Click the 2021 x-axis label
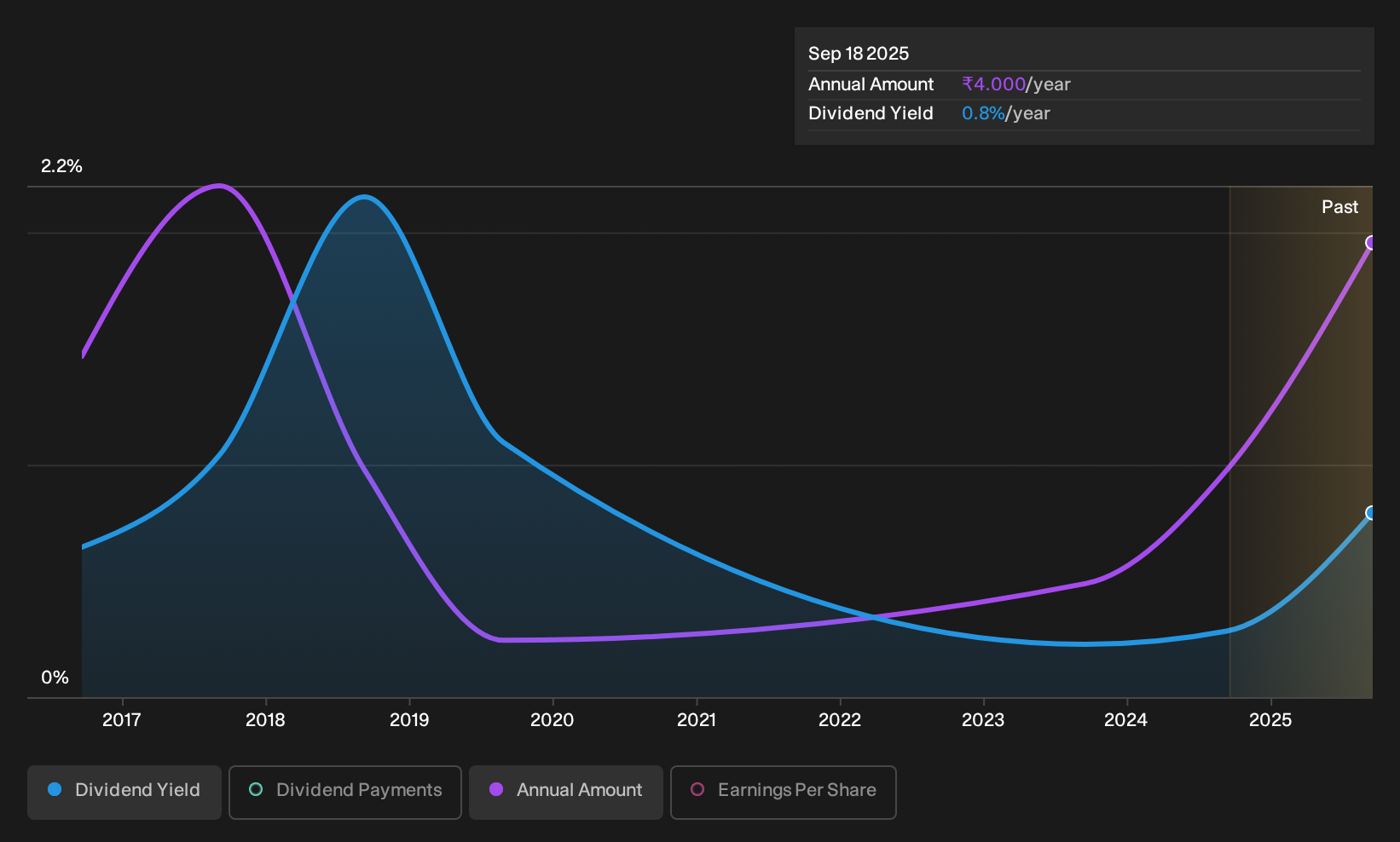Image resolution: width=1400 pixels, height=842 pixels. click(697, 720)
